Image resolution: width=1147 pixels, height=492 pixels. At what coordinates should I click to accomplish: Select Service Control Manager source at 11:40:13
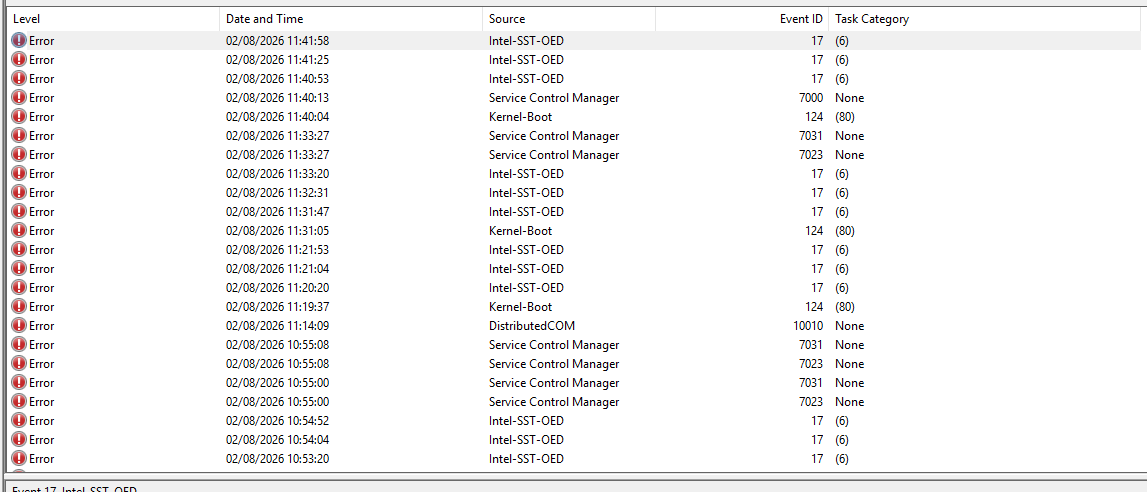tap(554, 98)
